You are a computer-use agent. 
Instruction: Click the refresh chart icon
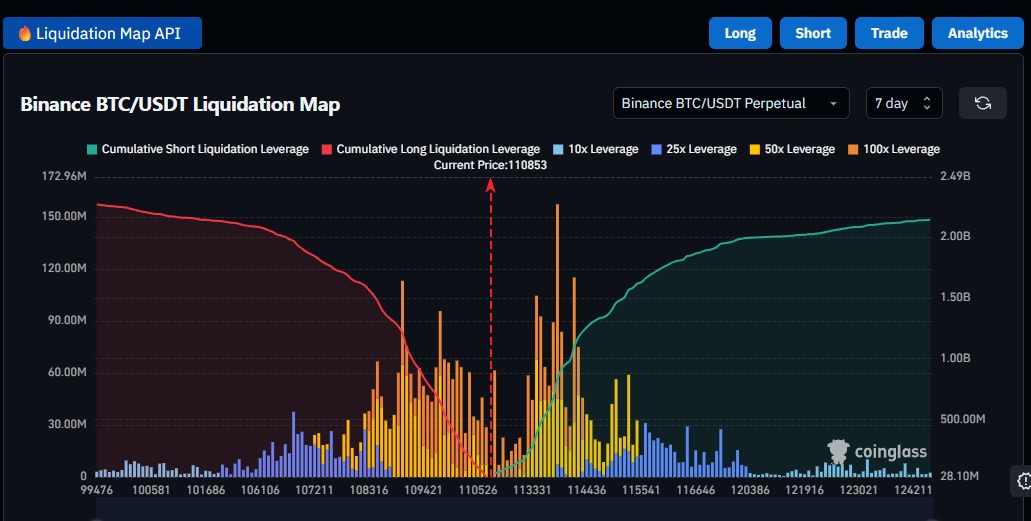(x=982, y=103)
